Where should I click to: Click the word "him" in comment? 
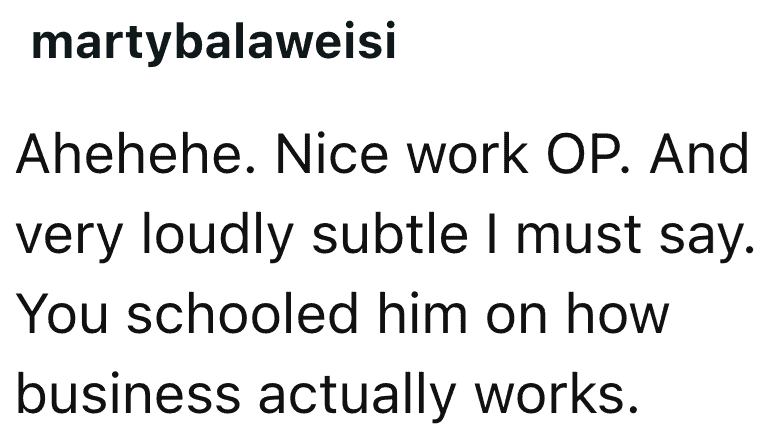tap(423, 314)
